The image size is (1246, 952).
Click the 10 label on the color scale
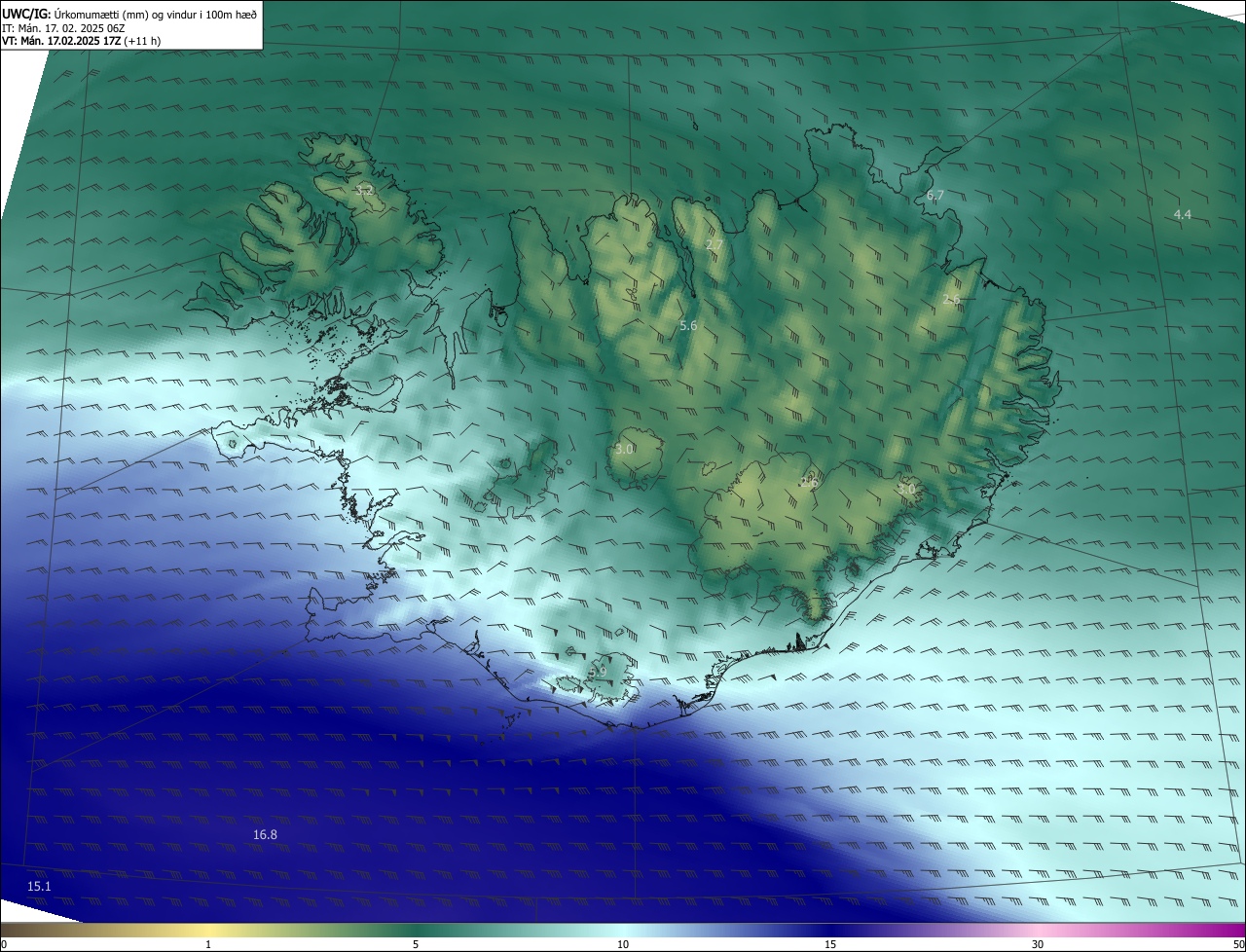(x=623, y=944)
